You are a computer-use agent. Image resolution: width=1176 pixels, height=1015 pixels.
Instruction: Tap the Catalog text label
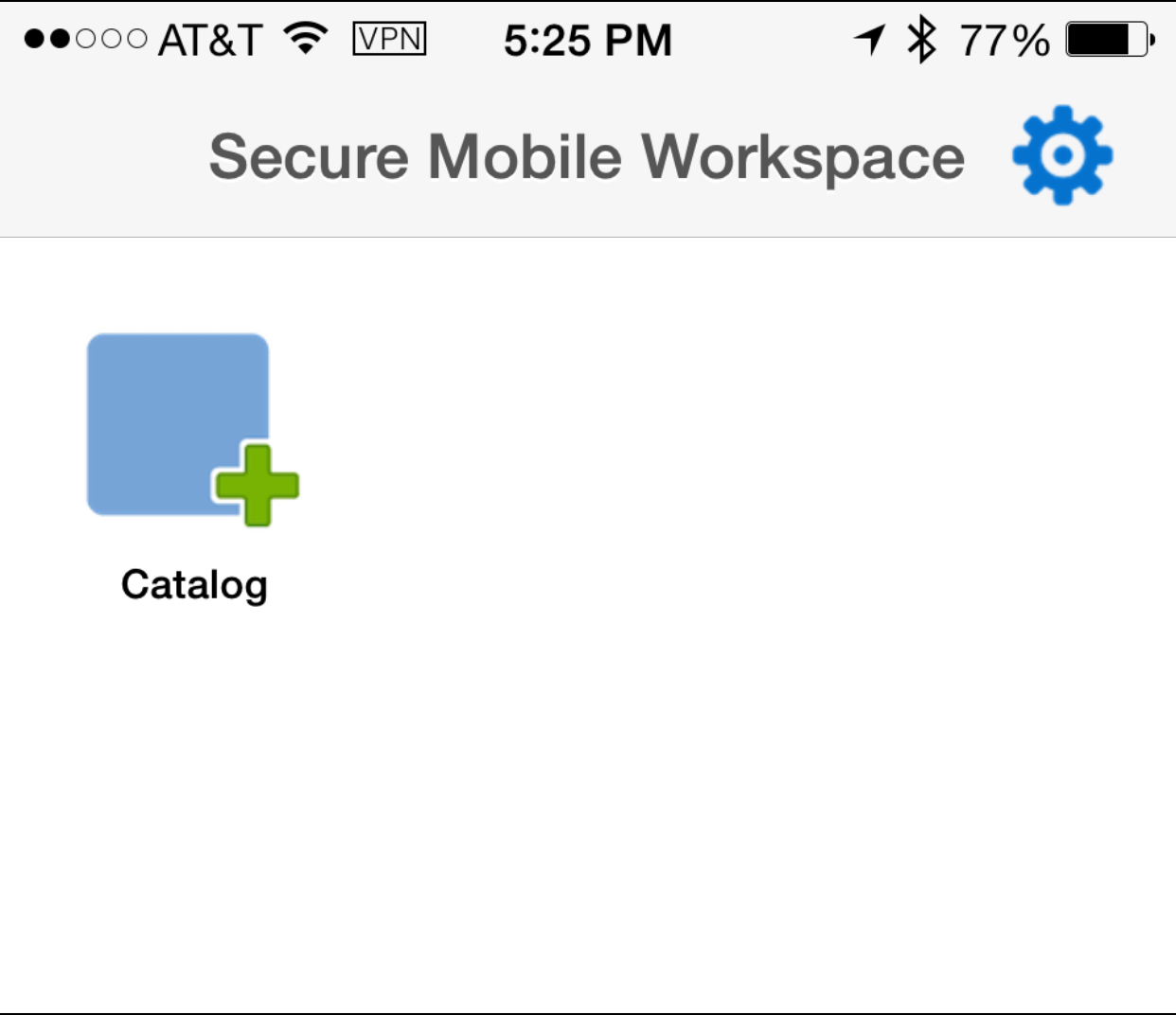coord(193,584)
